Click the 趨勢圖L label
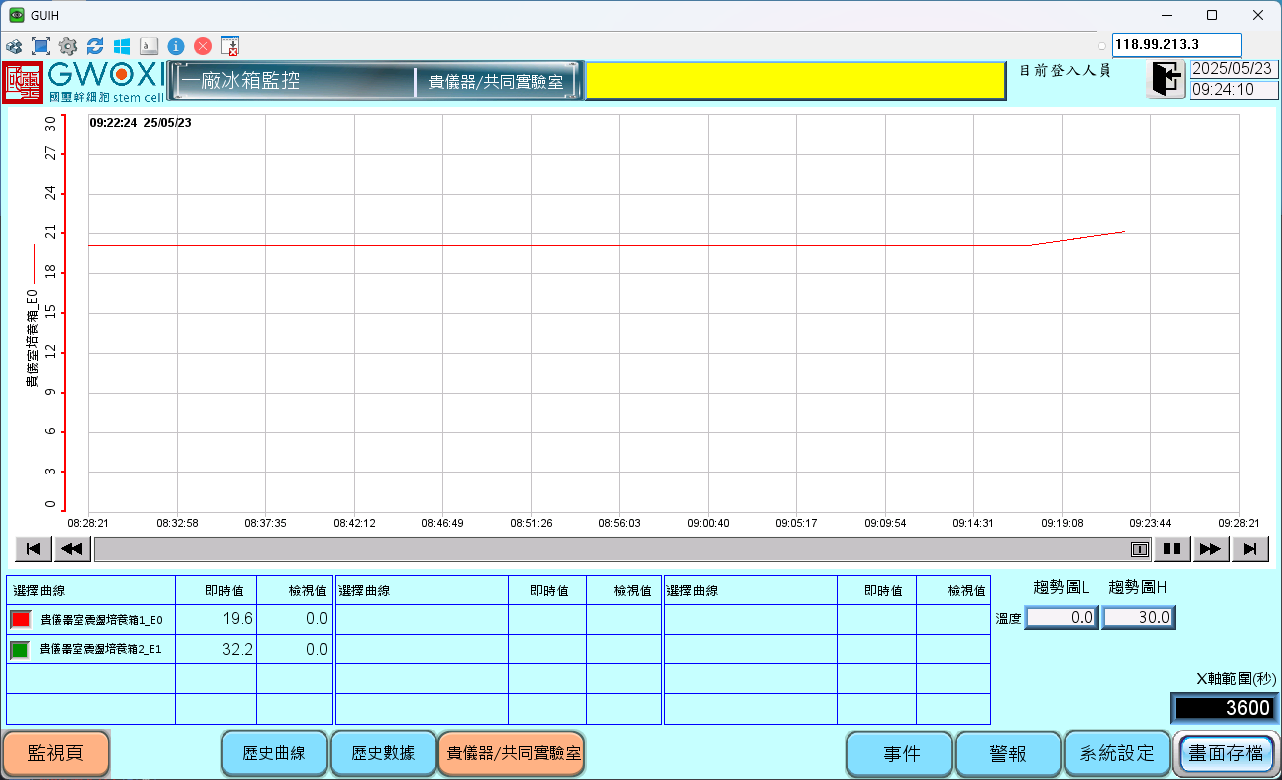The image size is (1282, 780). point(1060,587)
